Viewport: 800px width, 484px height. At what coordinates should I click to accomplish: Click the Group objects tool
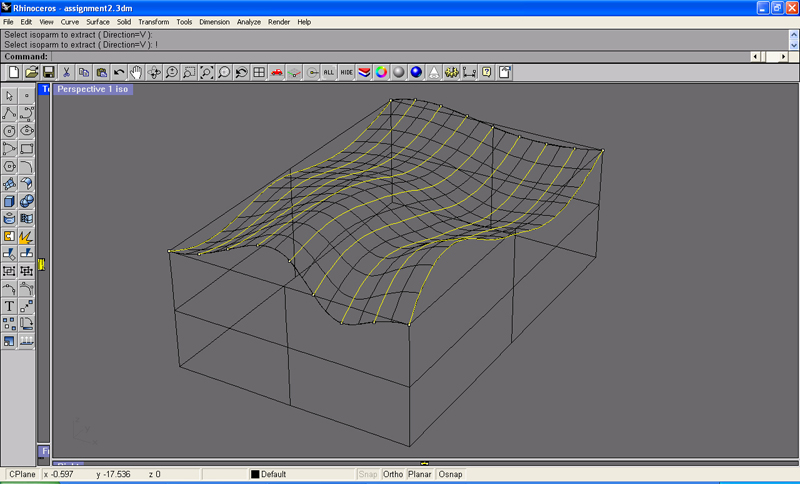tap(9, 271)
